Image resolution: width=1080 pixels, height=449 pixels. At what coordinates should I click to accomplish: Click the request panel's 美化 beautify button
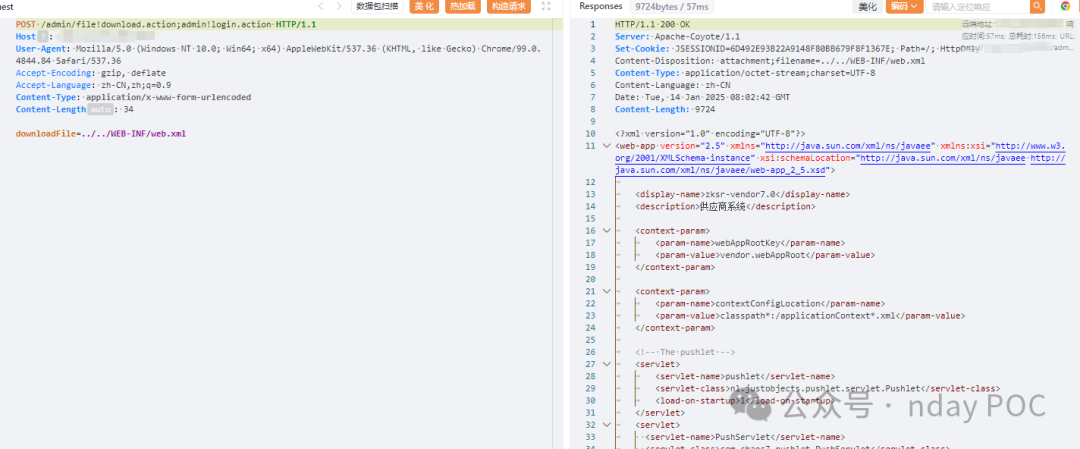[x=424, y=6]
